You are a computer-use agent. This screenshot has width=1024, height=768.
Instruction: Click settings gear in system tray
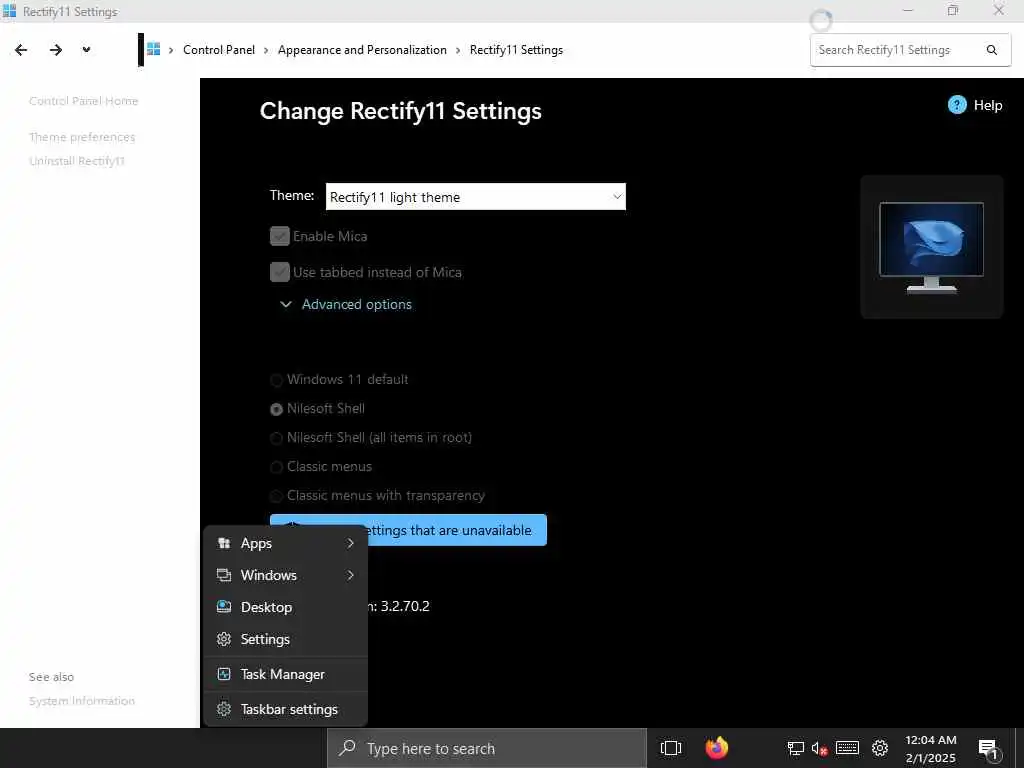point(880,748)
